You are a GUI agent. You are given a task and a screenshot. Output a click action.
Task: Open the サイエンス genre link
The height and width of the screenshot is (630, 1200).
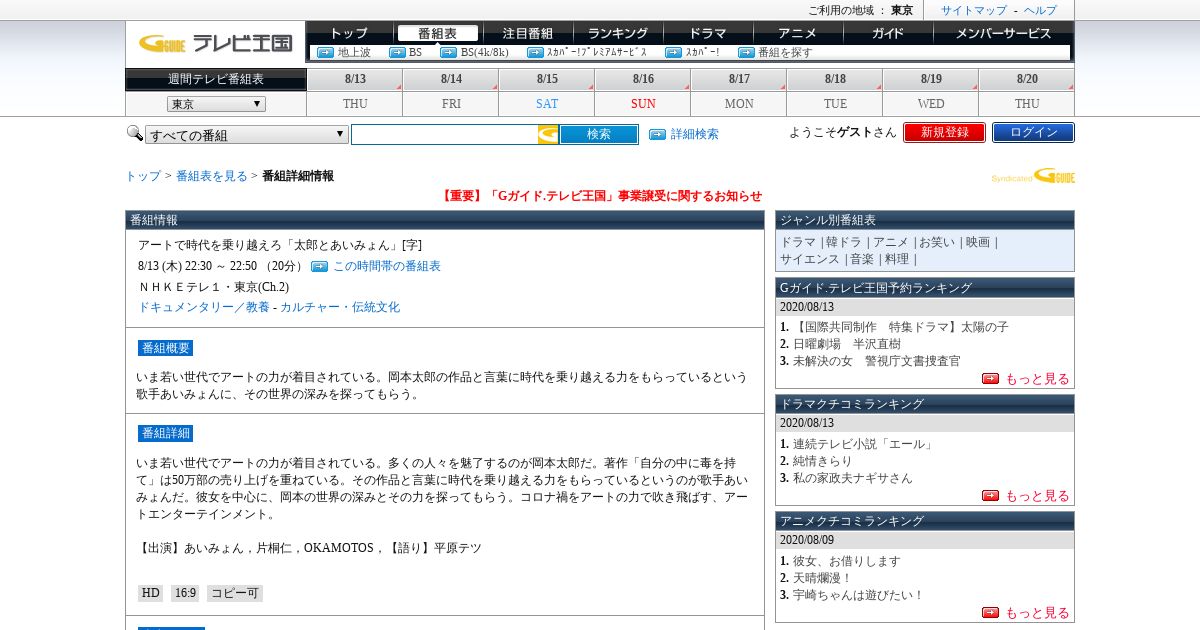click(x=810, y=259)
